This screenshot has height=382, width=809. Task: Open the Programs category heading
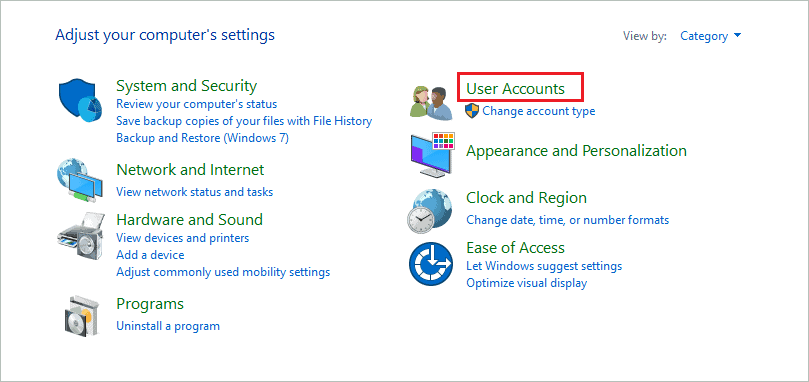[x=150, y=304]
